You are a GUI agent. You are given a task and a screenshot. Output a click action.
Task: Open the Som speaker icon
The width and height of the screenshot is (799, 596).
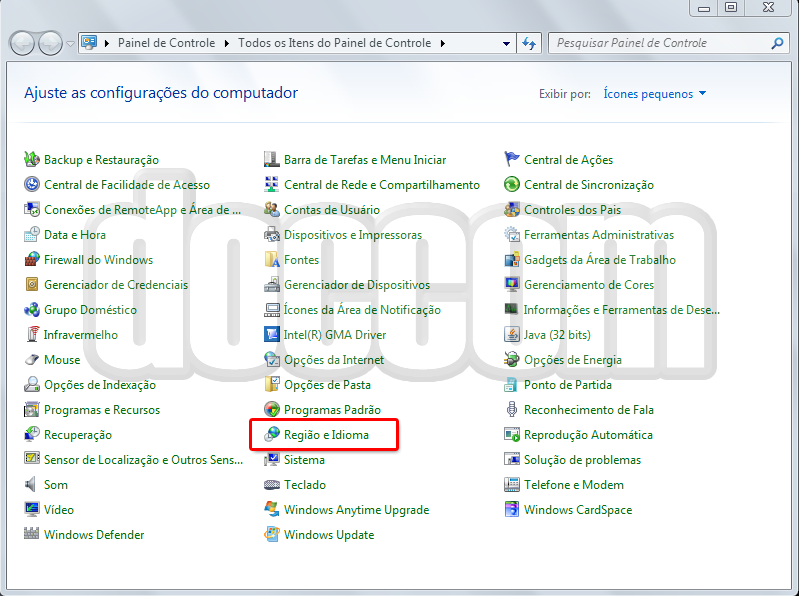pyautogui.click(x=32, y=484)
